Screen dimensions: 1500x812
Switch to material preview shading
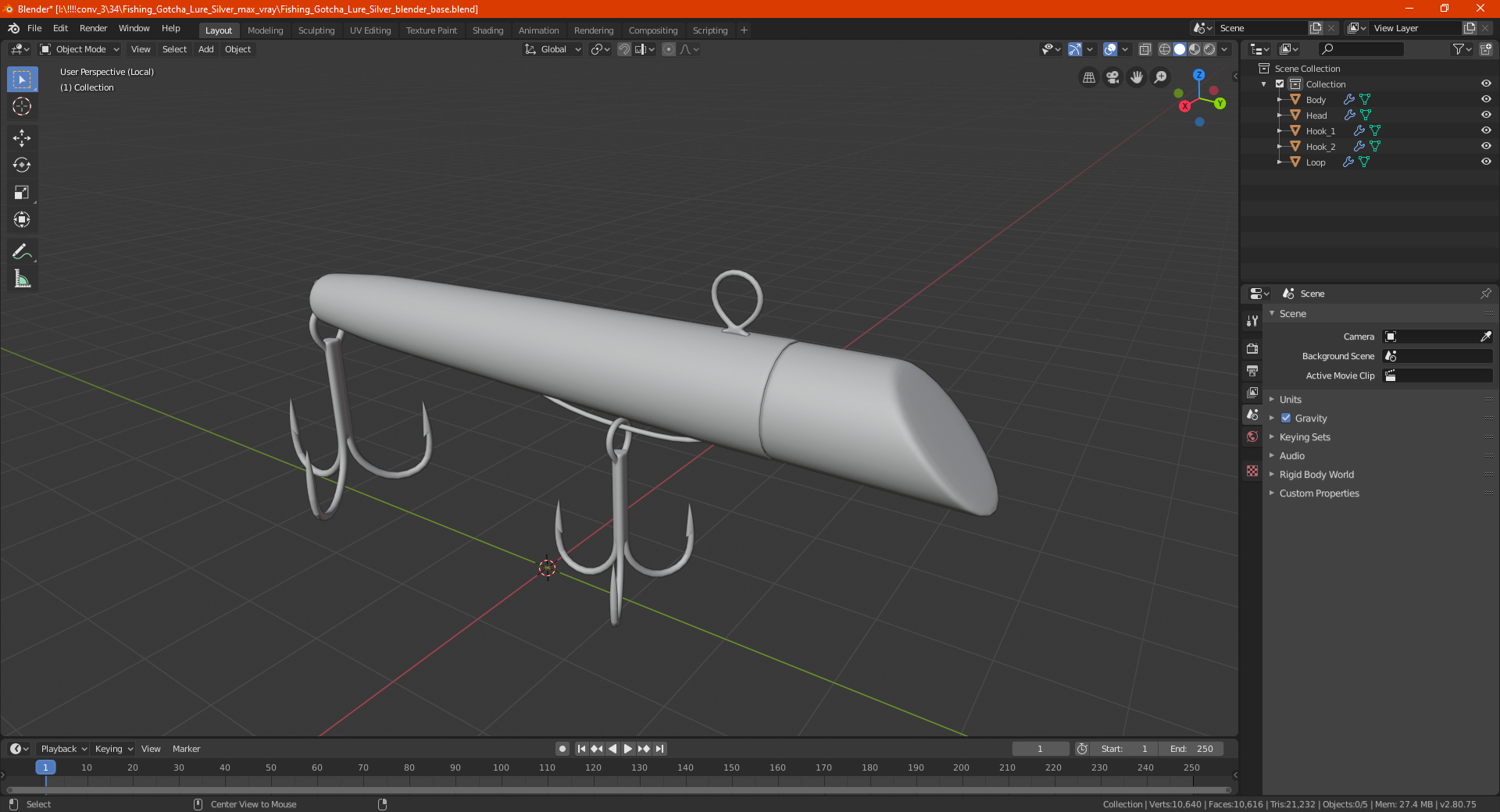point(1195,49)
